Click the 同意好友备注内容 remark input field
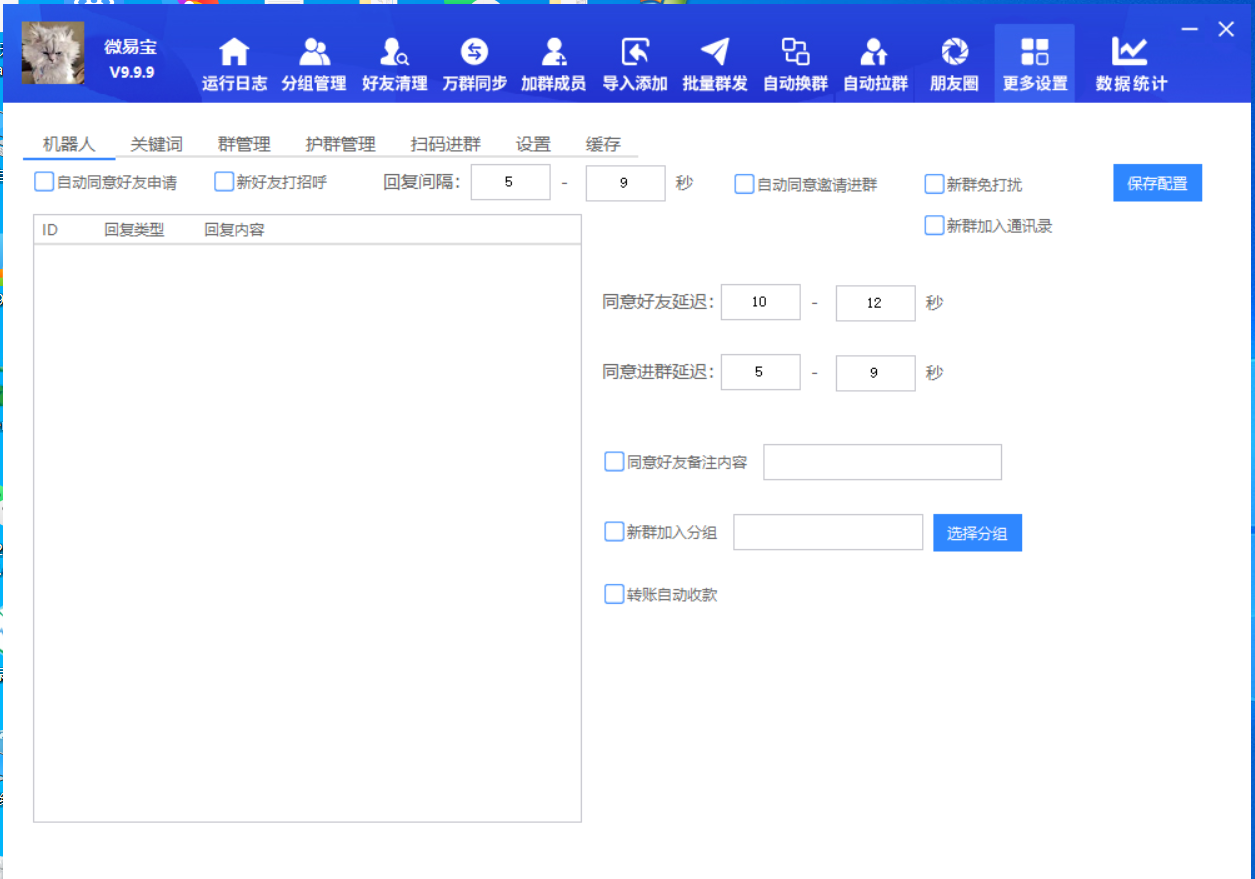The image size is (1255, 879). [882, 462]
